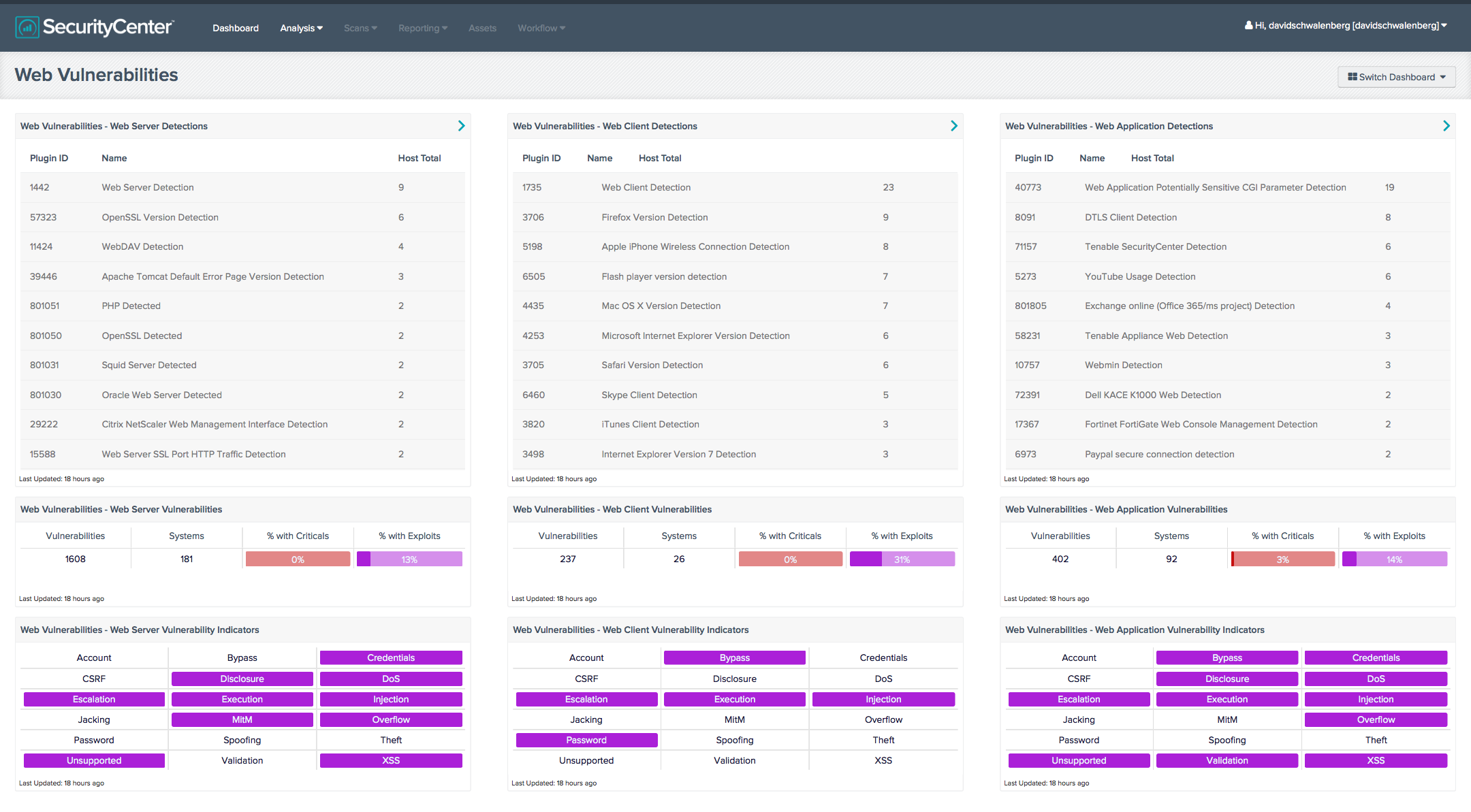The height and width of the screenshot is (812, 1471).
Task: Click the YouTube Usage Detection row
Action: pos(1228,276)
